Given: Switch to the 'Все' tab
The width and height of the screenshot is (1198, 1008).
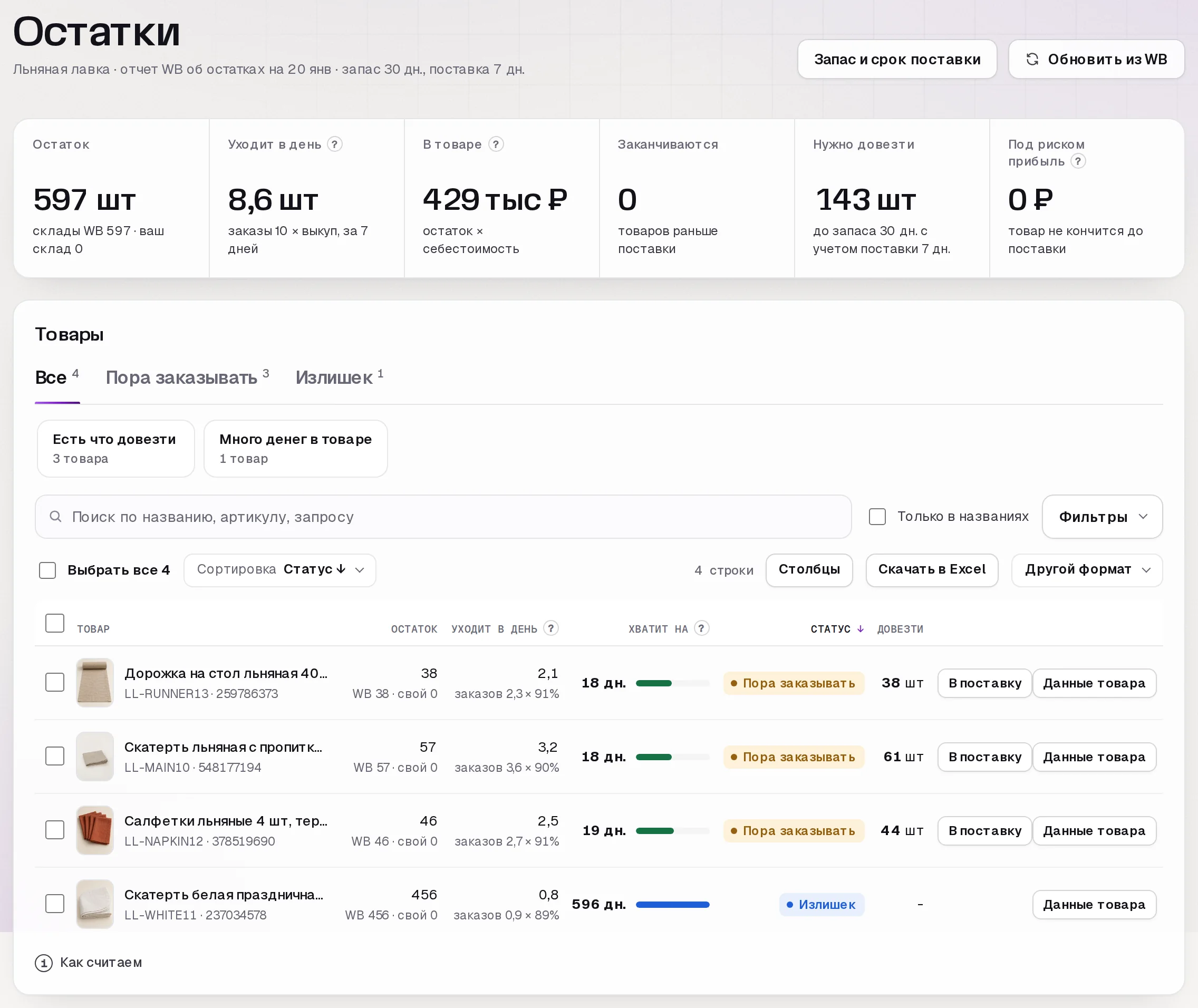Looking at the screenshot, I should 57,377.
